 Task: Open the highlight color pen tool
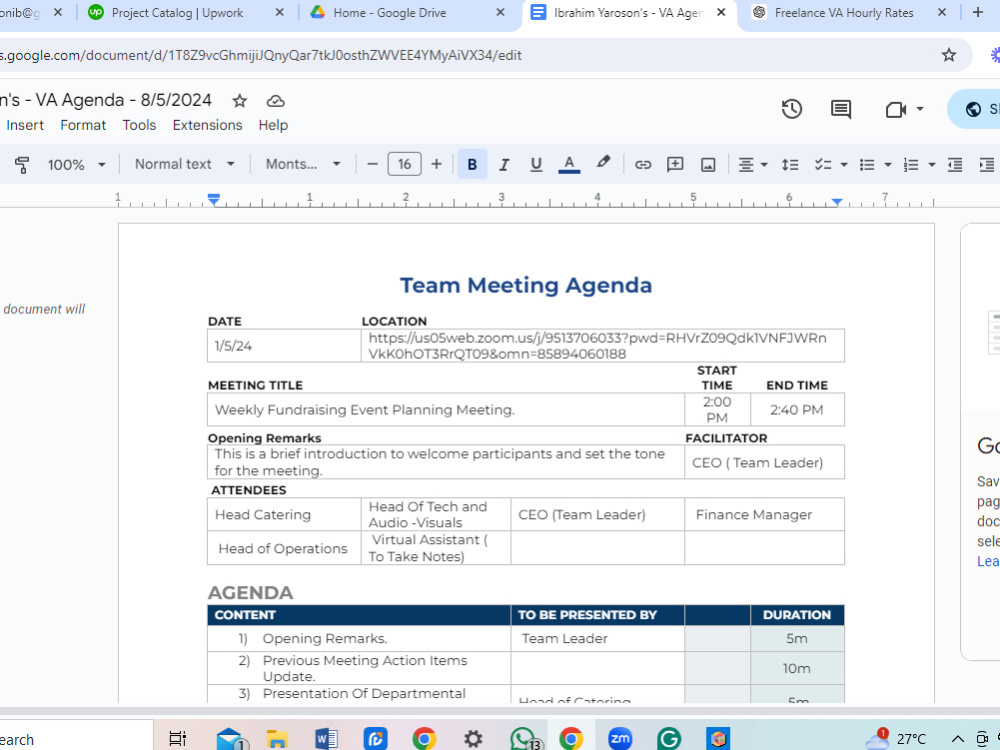tap(603, 163)
